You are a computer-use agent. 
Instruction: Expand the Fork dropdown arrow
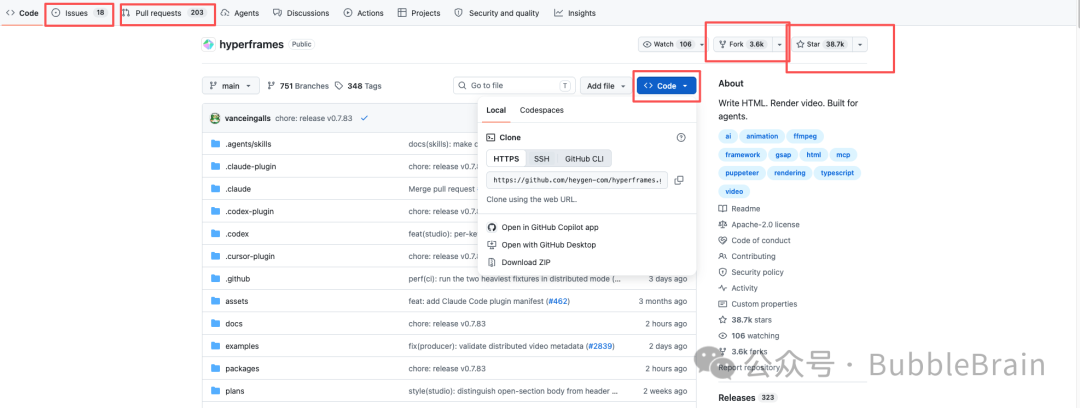click(779, 44)
